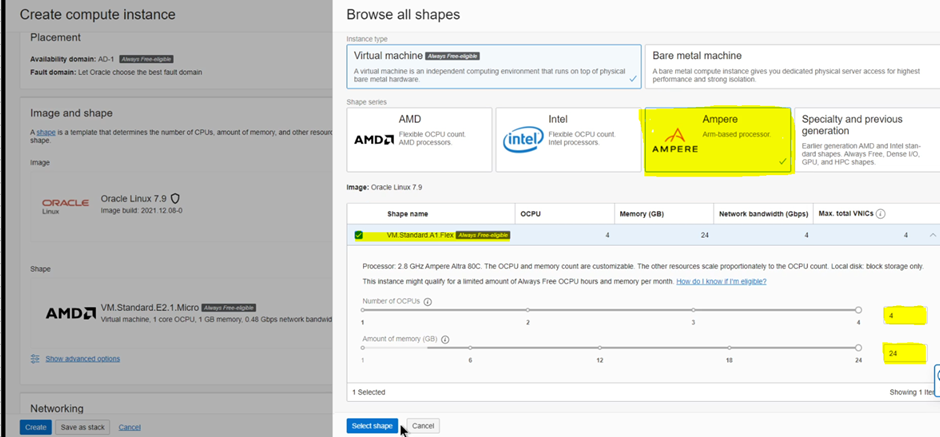This screenshot has height=437, width=940.
Task: Open How do I know if I'm eligible link
Action: pos(721,281)
